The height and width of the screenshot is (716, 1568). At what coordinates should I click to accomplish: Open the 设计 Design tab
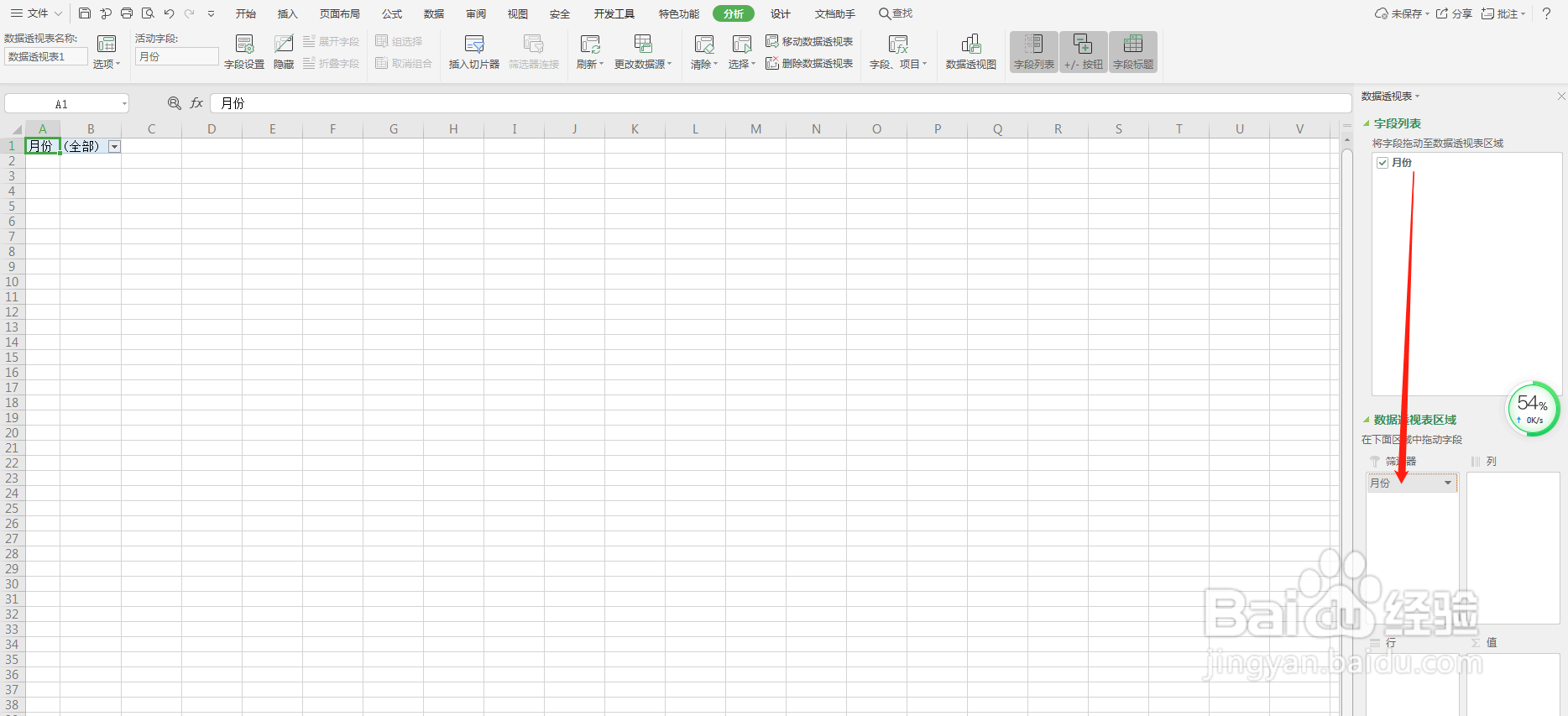[x=781, y=13]
